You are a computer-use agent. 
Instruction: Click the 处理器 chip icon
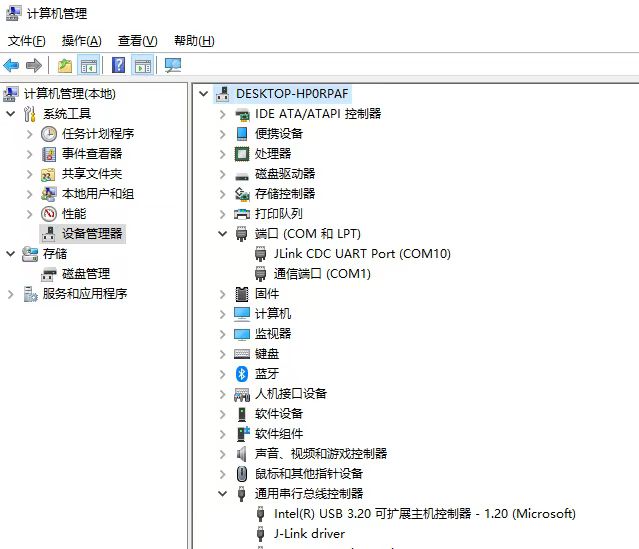[x=242, y=154]
